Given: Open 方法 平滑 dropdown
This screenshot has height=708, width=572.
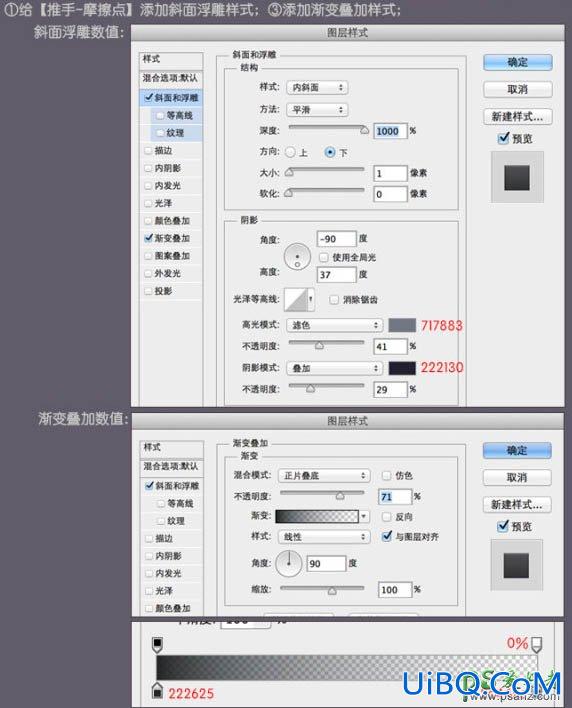Looking at the screenshot, I should tap(317, 110).
